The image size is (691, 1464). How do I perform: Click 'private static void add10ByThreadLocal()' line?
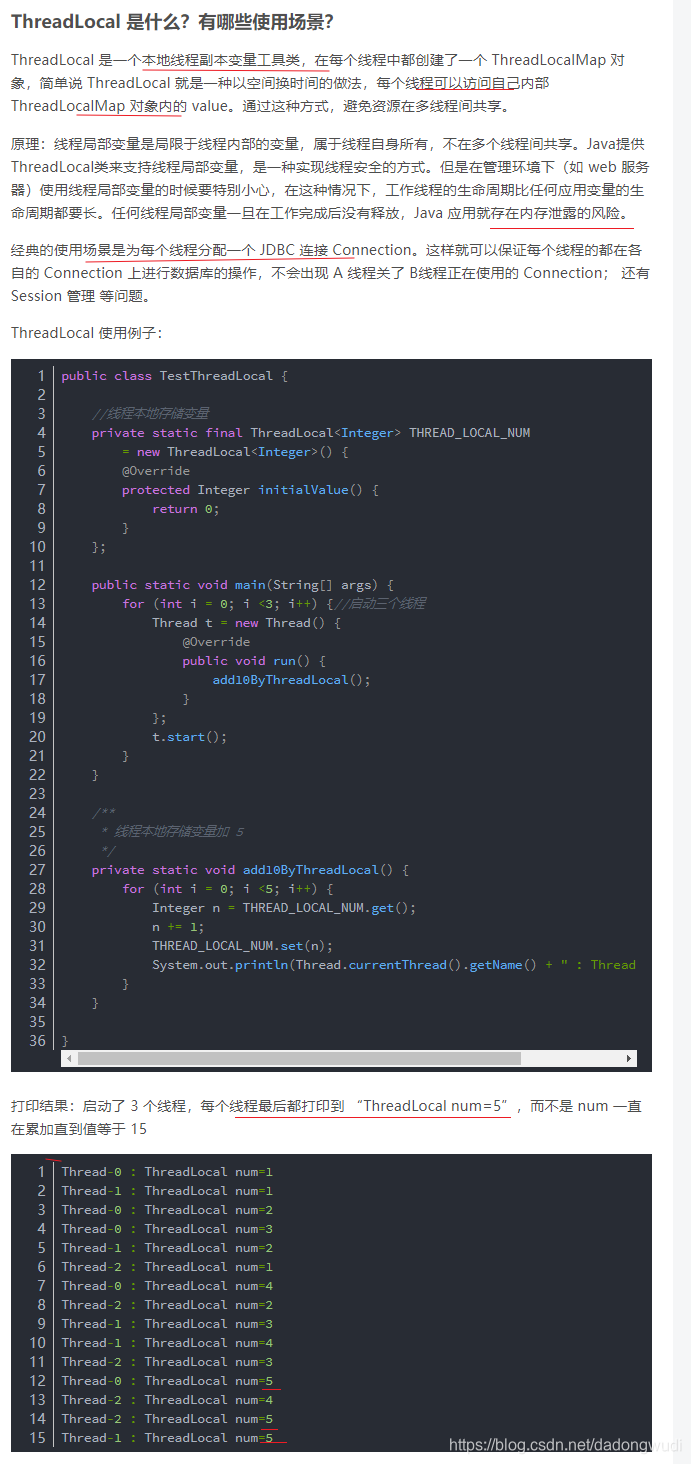(x=250, y=870)
